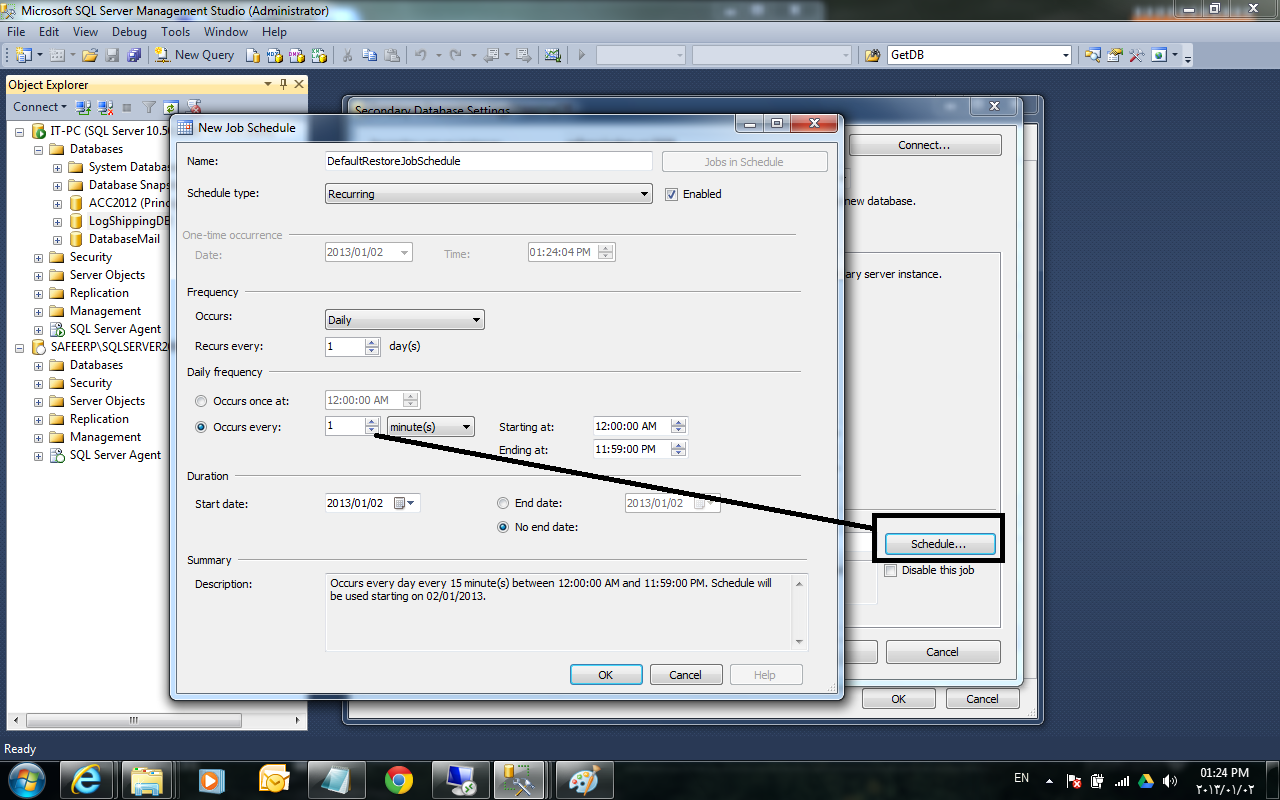Image resolution: width=1280 pixels, height=800 pixels.
Task: Click the Cut scissors icon
Action: (348, 55)
